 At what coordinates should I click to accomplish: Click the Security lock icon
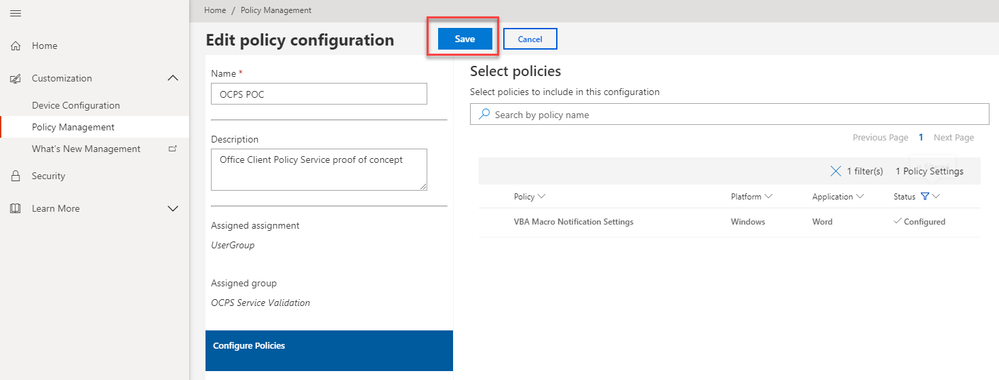pyautogui.click(x=16, y=176)
